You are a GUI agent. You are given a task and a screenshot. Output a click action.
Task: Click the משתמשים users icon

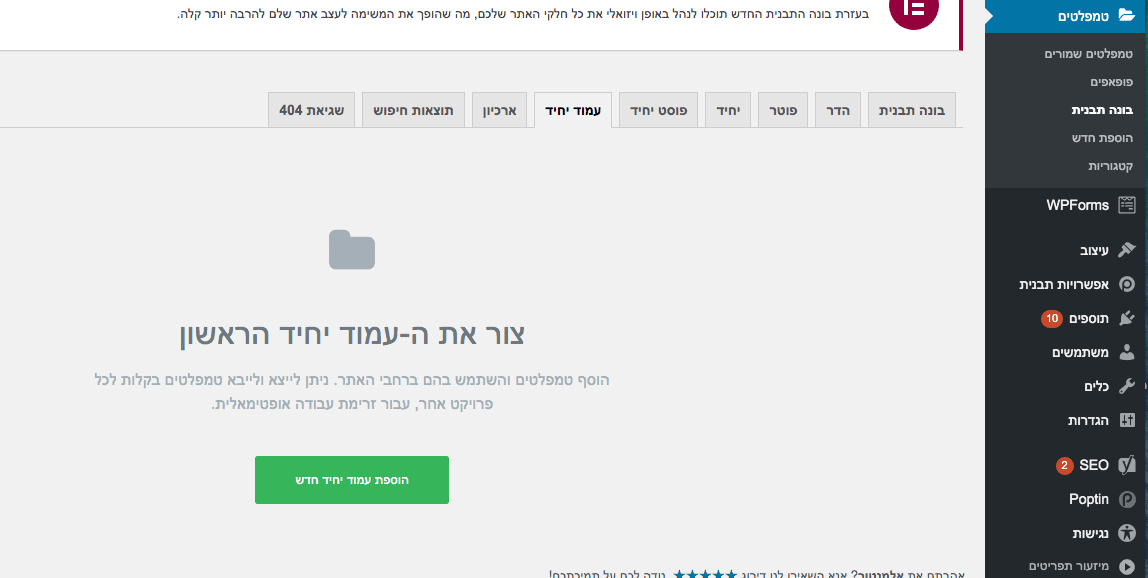click(1127, 353)
